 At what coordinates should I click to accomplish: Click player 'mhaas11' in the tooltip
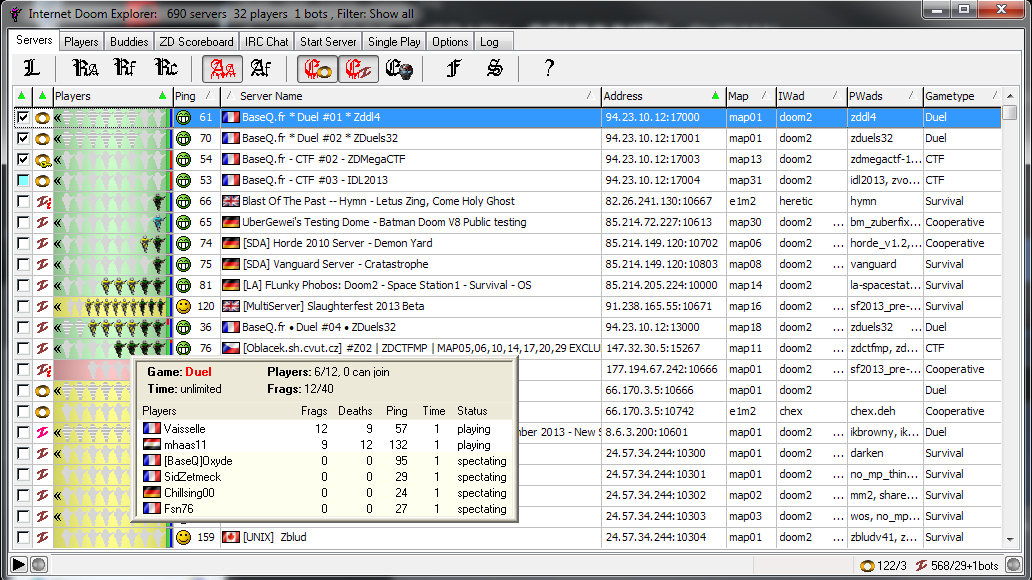(x=185, y=445)
